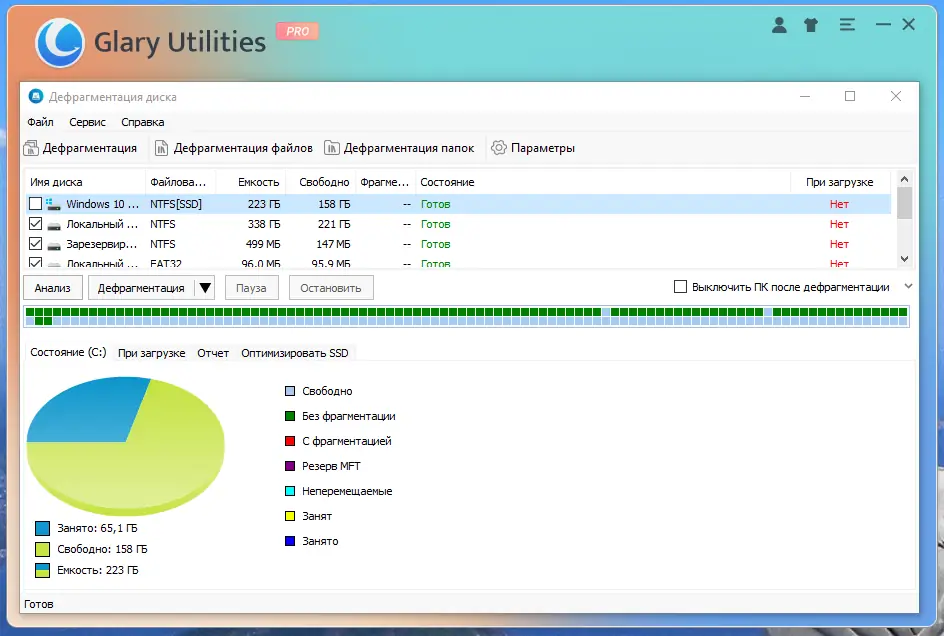Screen dimensions: 944x636
Task: Click the 221 ГБ free space cell
Action: click(334, 224)
